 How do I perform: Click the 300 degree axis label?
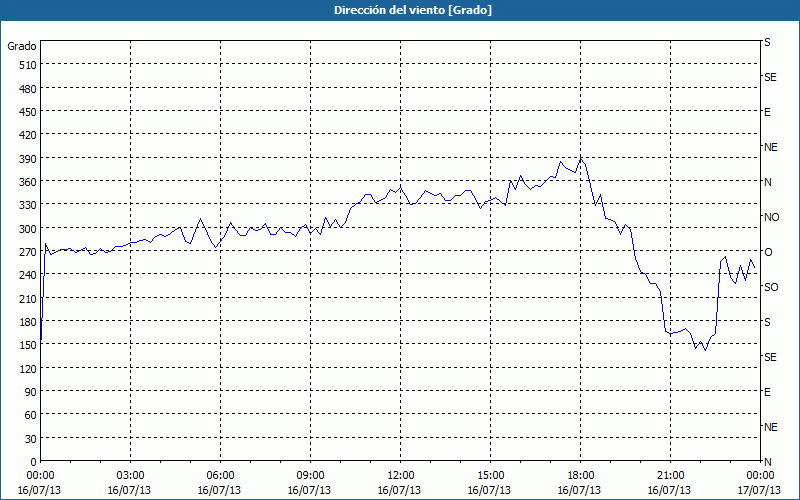coord(28,228)
